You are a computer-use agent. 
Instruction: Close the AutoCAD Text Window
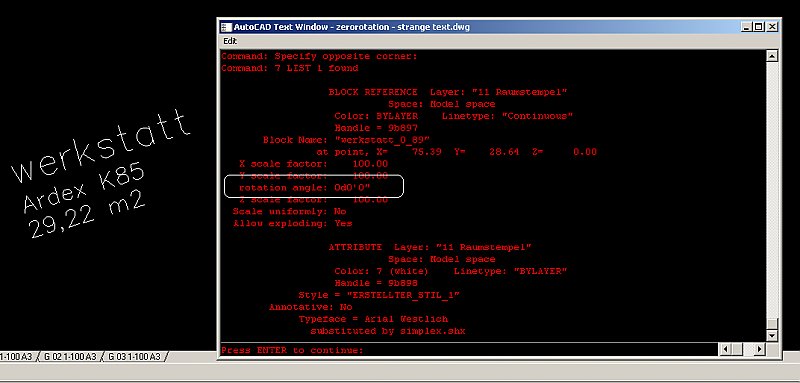(x=772, y=27)
